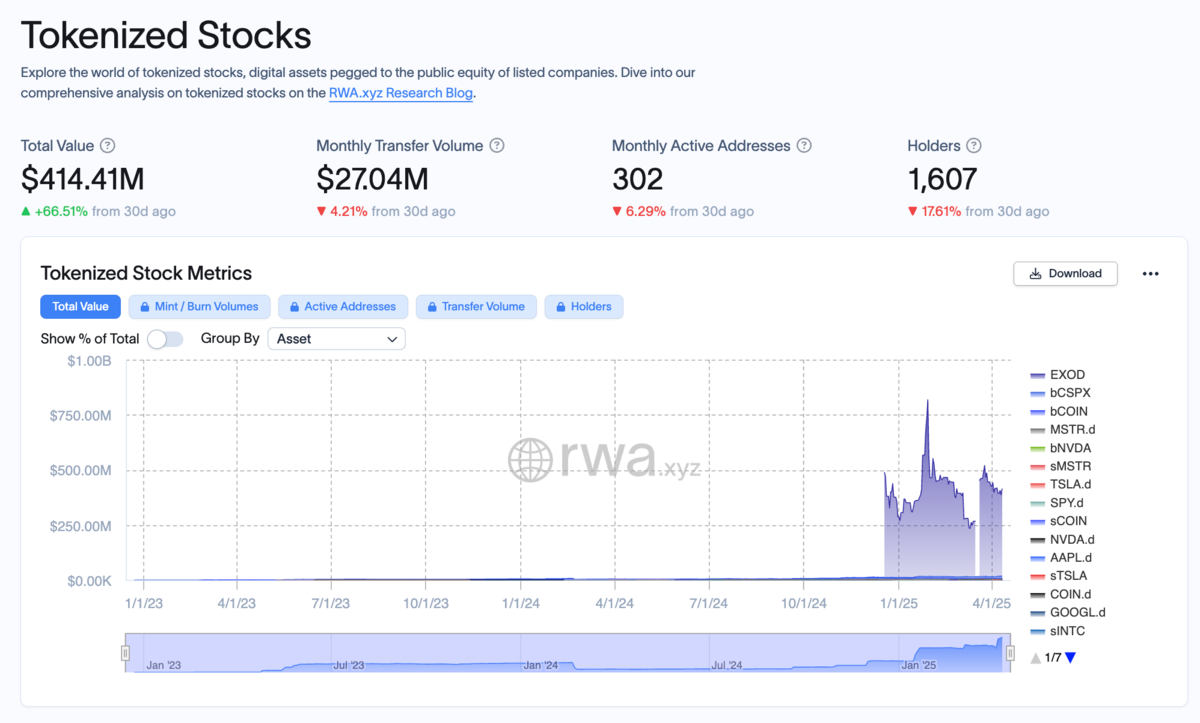Toggle EXOD series in the legend

click(1058, 375)
